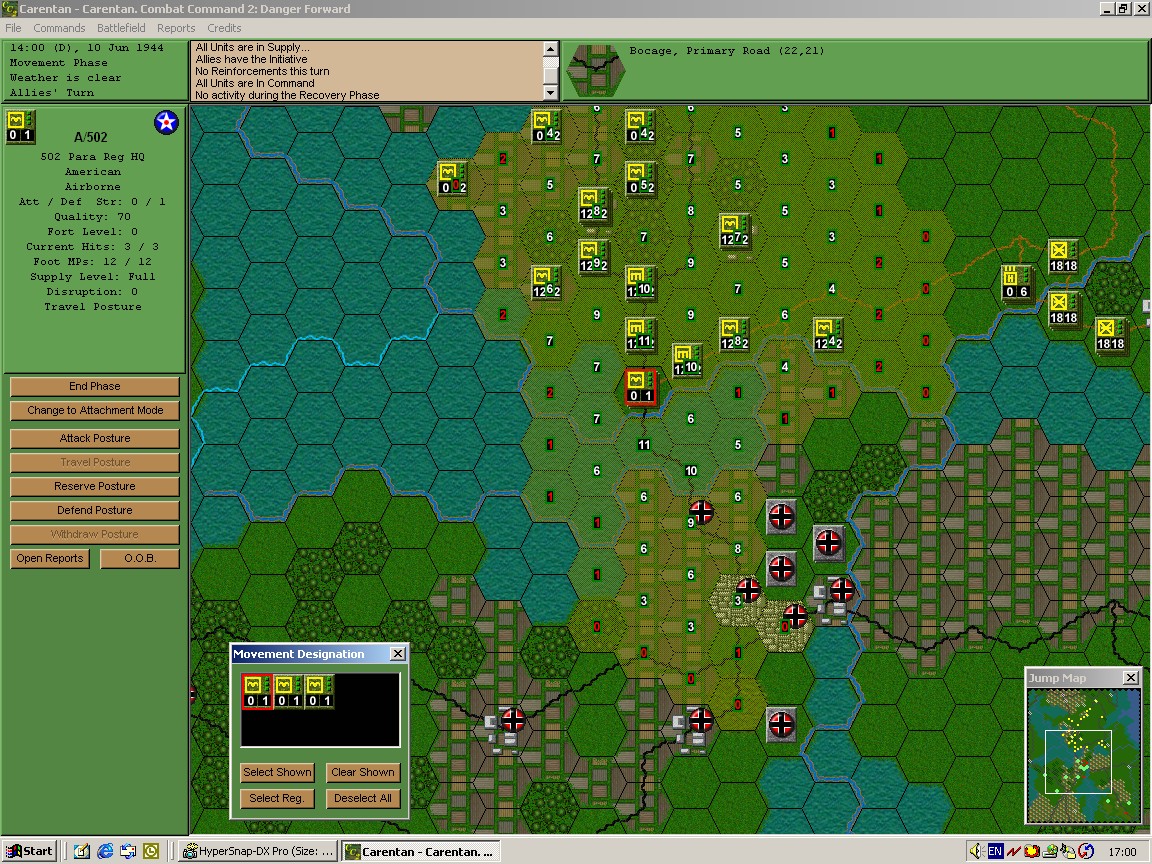Click the 'Quality: 70' stat line
Image resolution: width=1152 pixels, height=864 pixels.
[93, 217]
